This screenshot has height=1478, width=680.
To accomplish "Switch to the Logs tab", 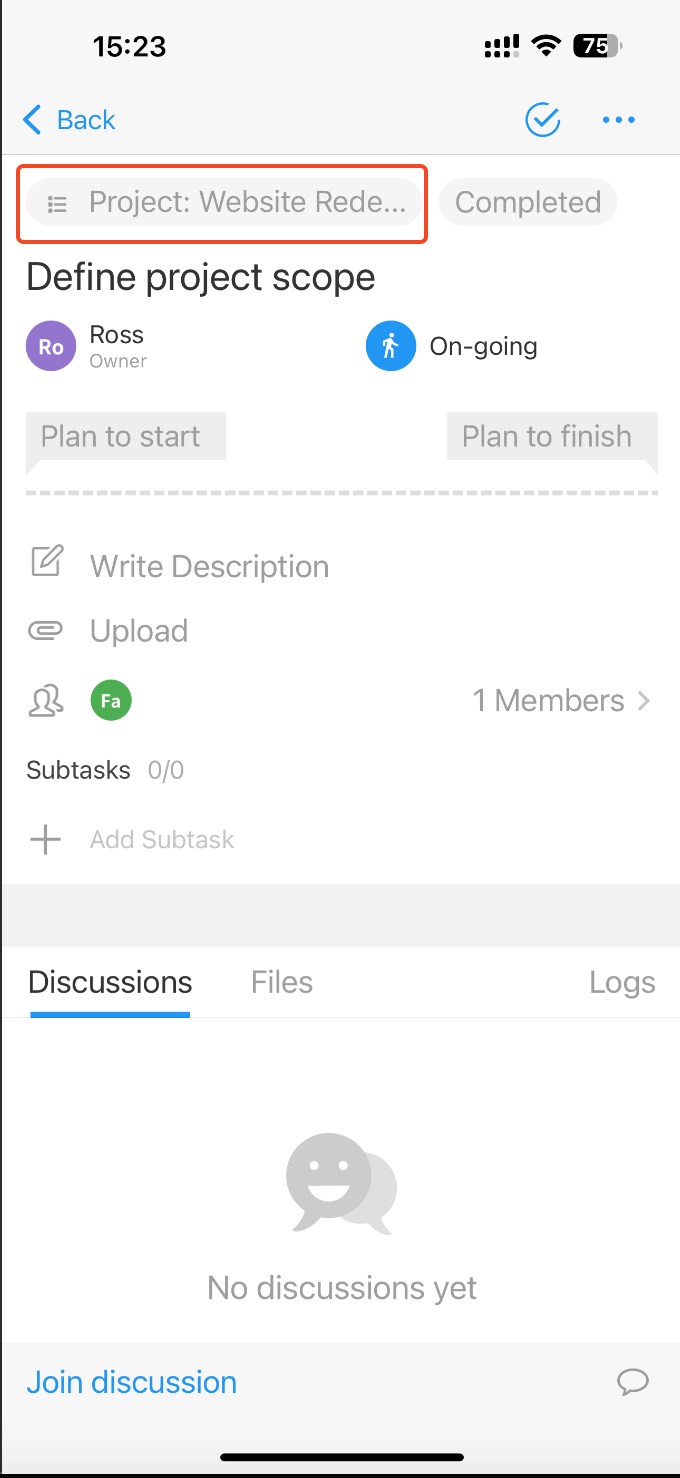I will coord(622,982).
